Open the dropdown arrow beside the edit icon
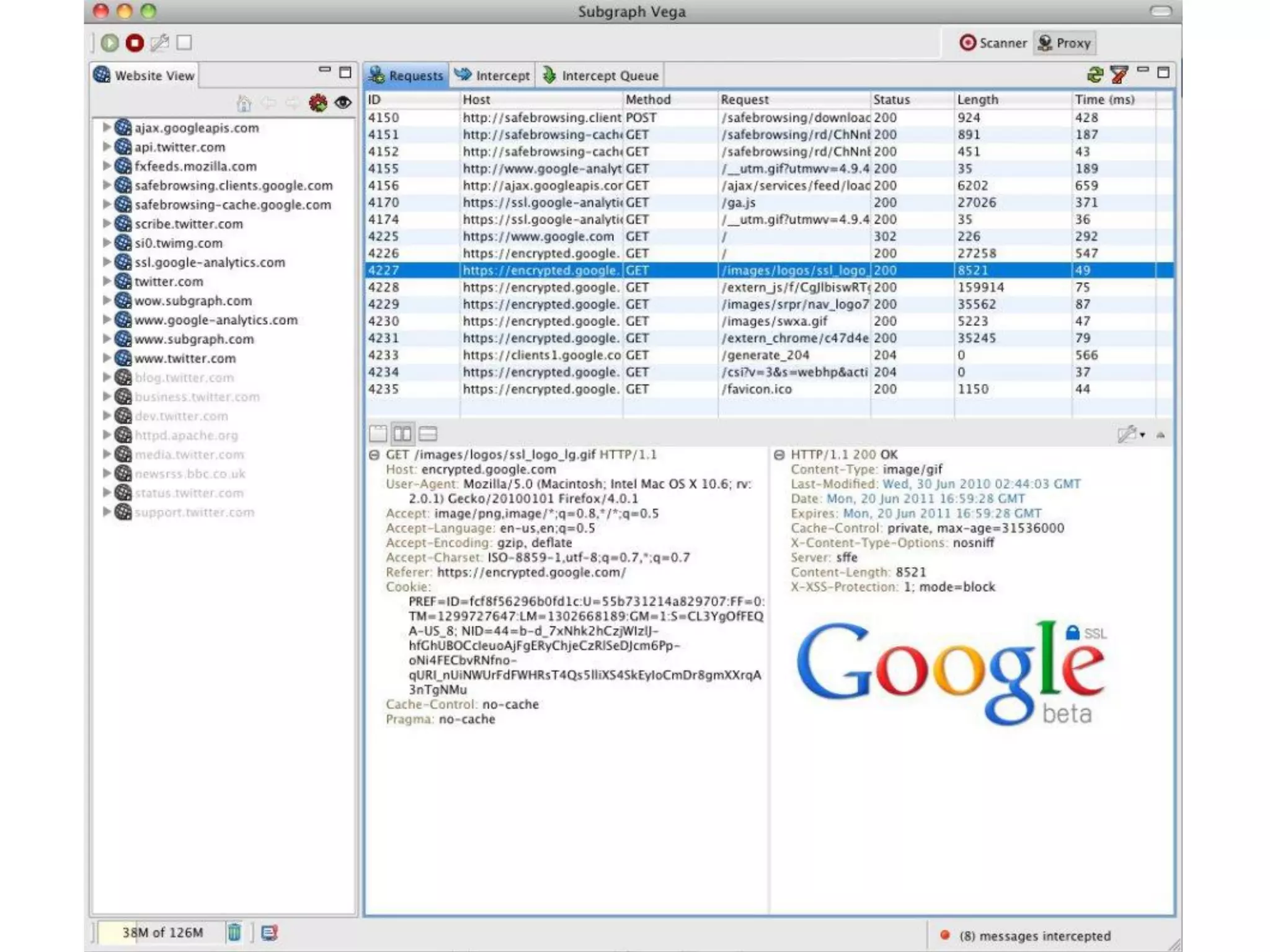This screenshot has height=952, width=1270. point(1142,435)
